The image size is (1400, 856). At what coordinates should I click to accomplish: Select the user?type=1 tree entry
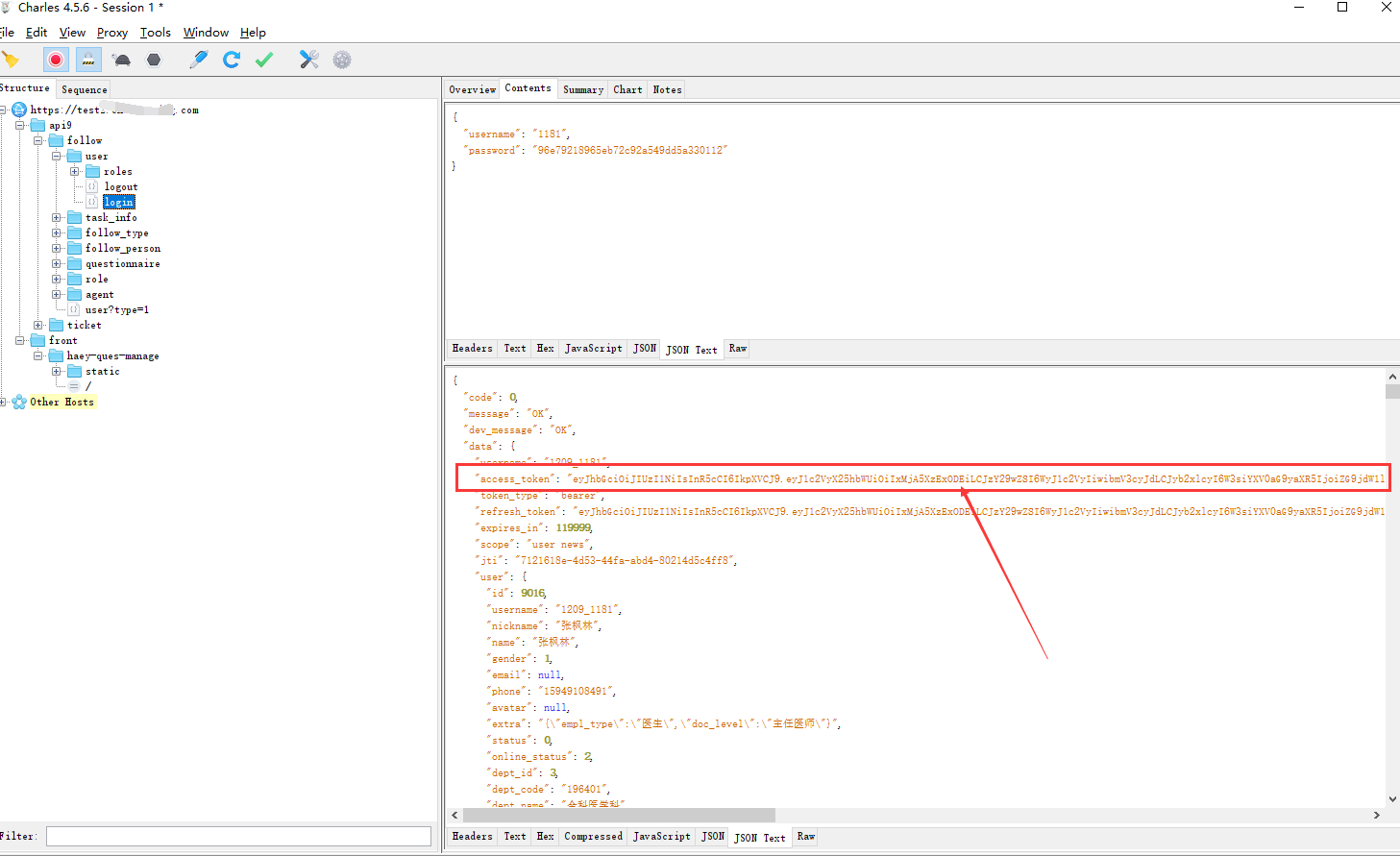(x=117, y=309)
